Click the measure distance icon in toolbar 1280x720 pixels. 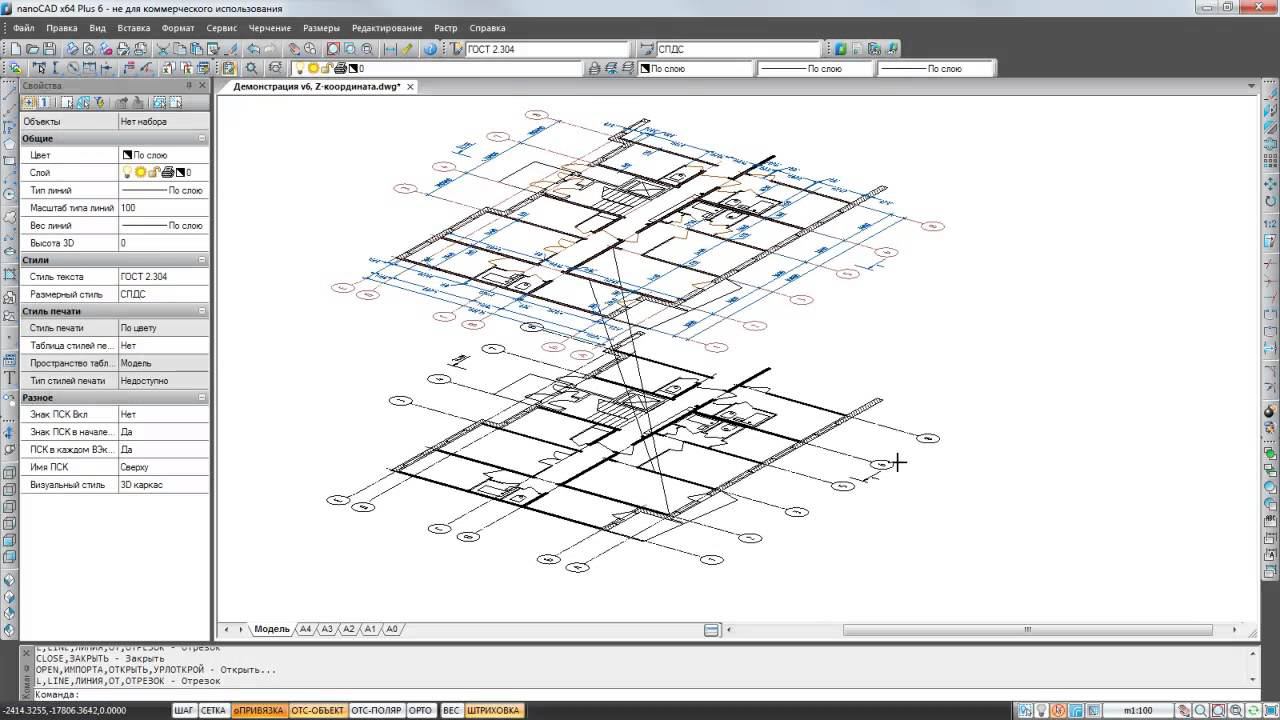[390, 49]
